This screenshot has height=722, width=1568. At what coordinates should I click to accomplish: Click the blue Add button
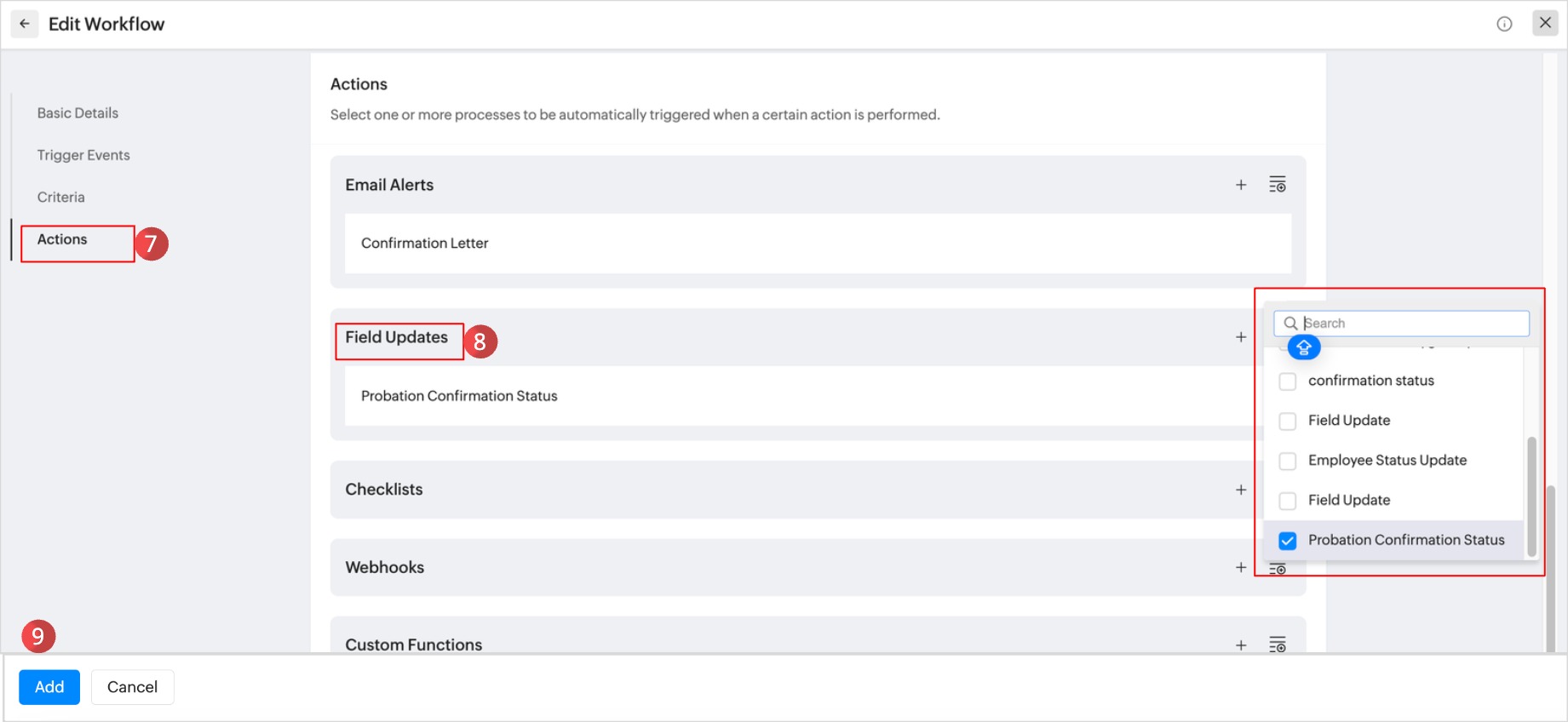pos(49,687)
